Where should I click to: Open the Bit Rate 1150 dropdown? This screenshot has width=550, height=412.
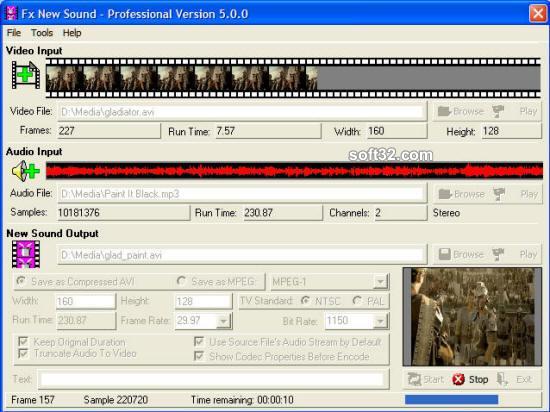(380, 321)
